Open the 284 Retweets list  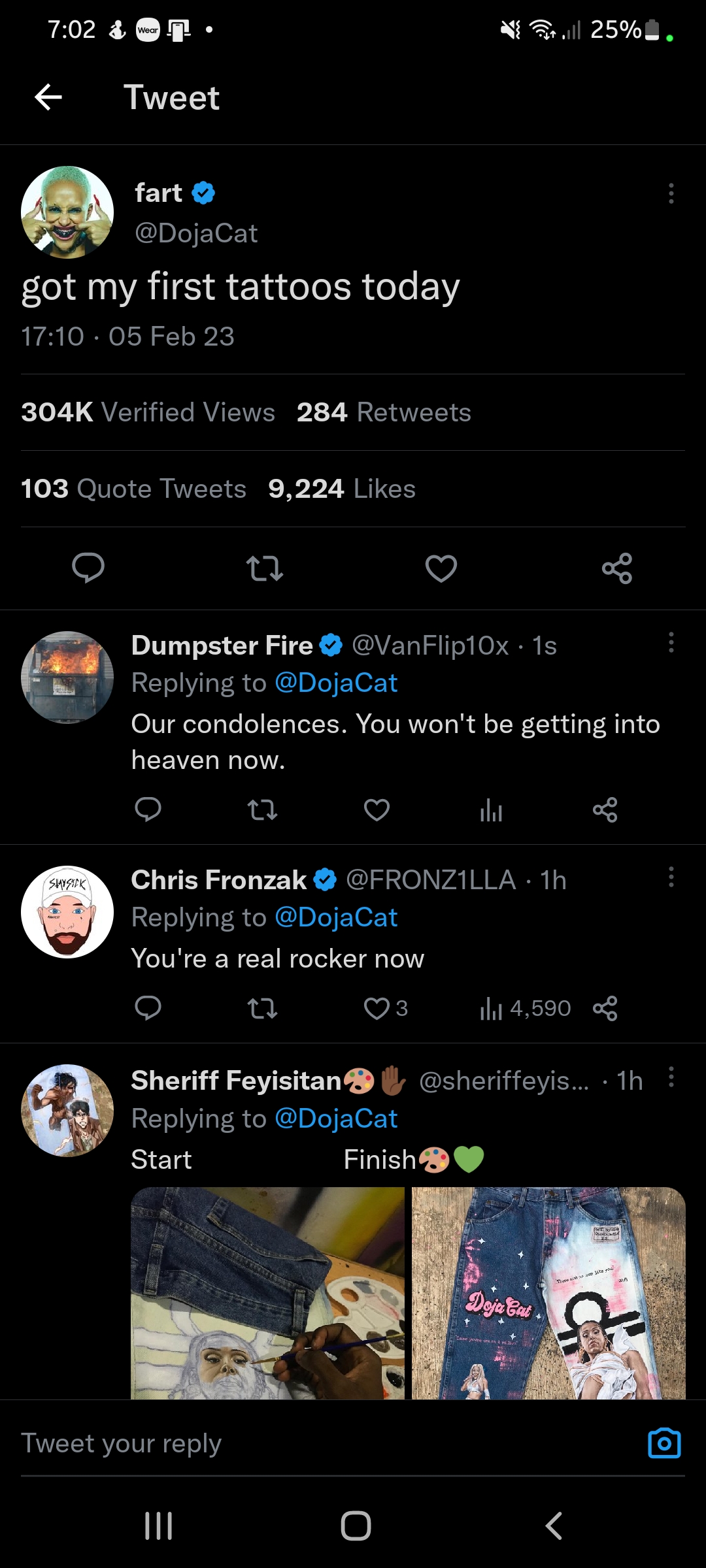click(x=384, y=412)
